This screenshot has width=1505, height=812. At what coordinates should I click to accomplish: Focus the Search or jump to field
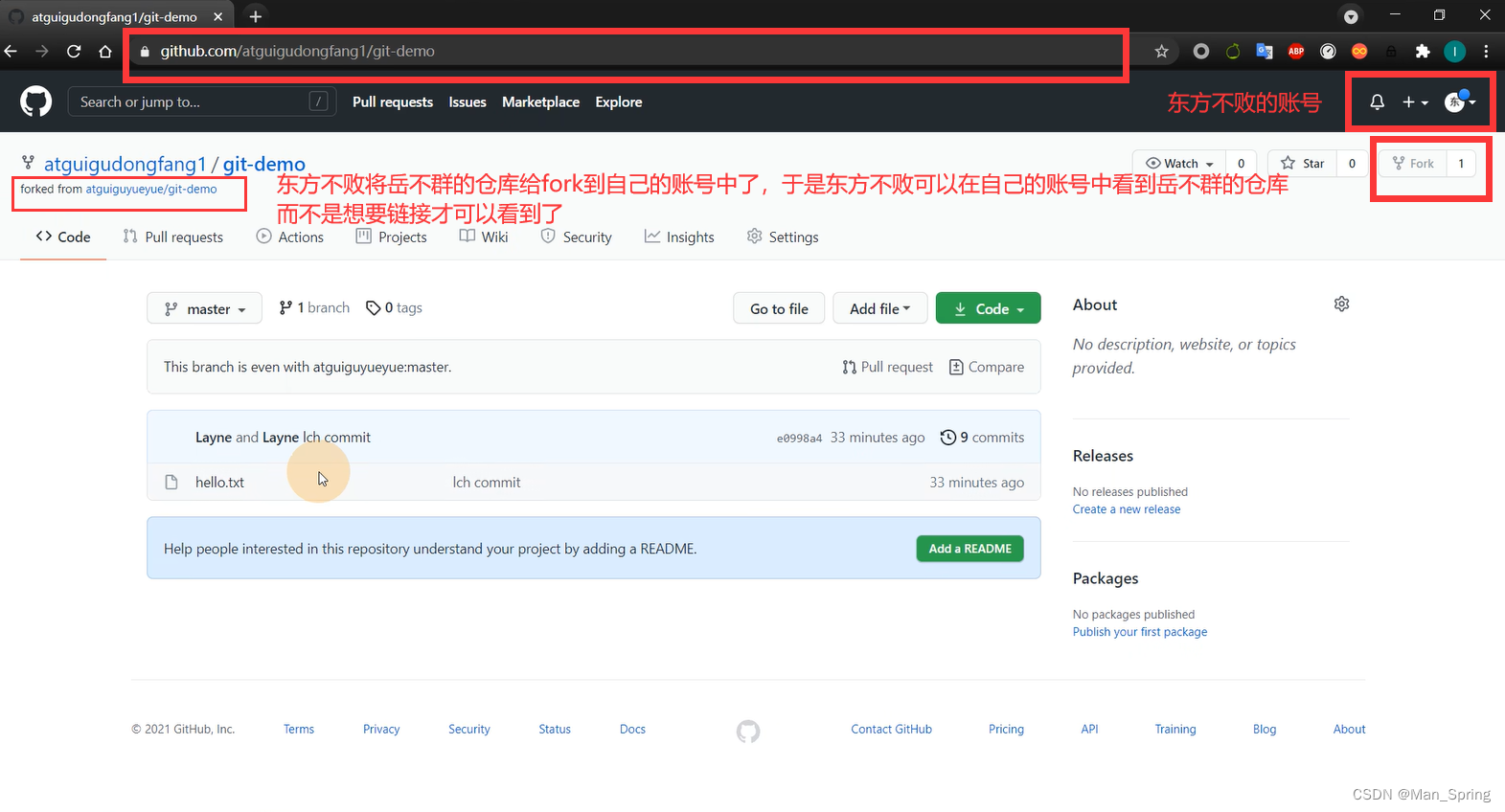[202, 101]
